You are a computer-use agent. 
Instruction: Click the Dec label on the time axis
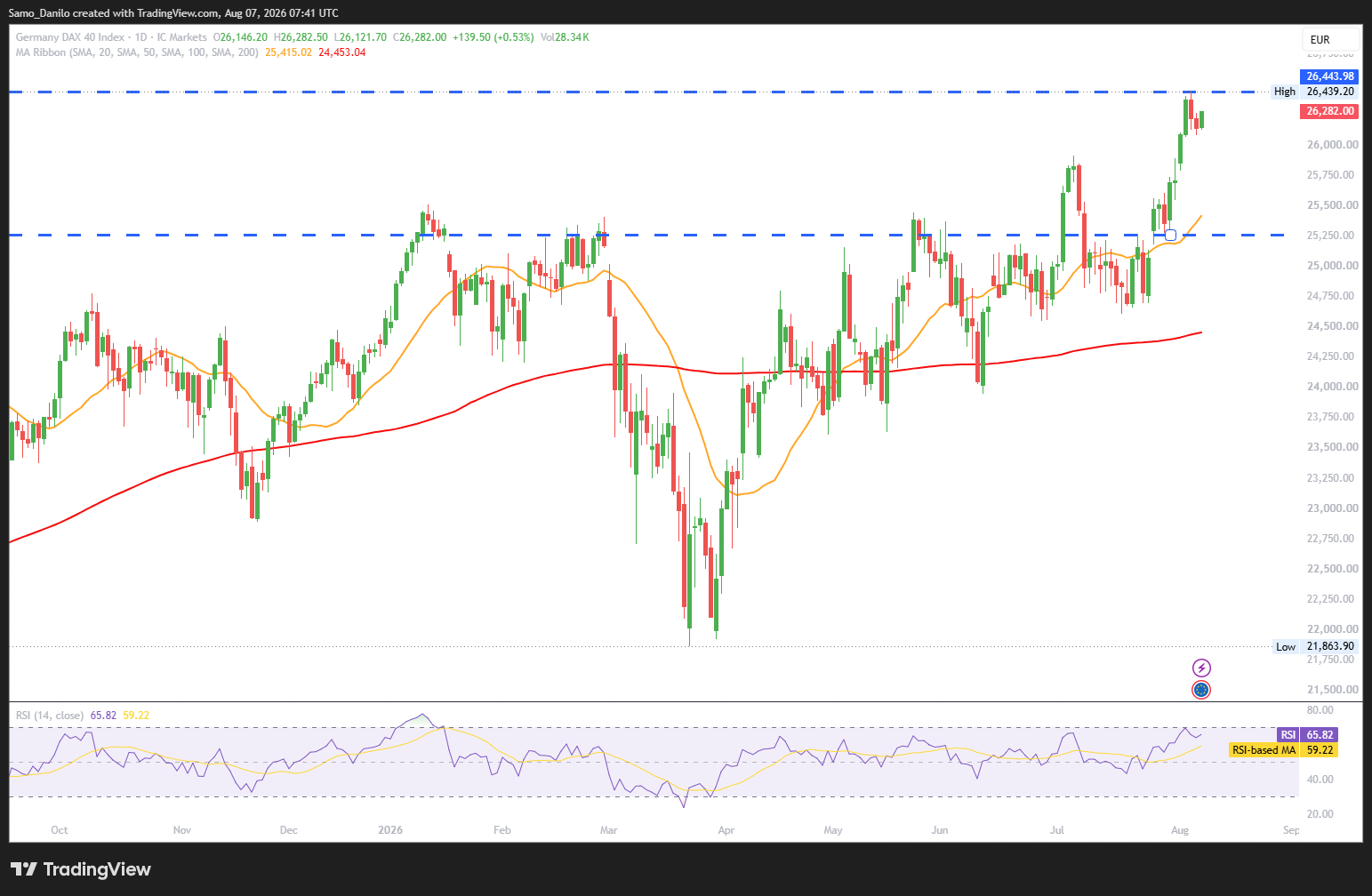click(x=289, y=830)
